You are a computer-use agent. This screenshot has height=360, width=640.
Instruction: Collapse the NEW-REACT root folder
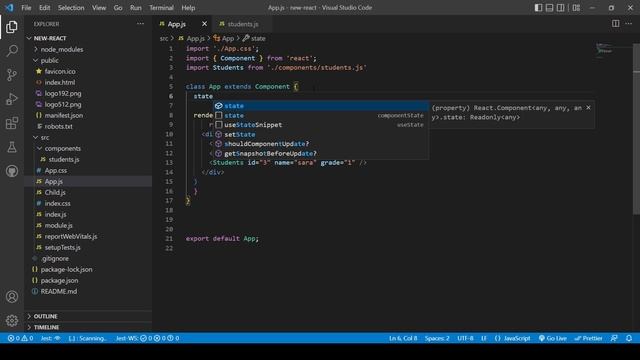pos(88,38)
